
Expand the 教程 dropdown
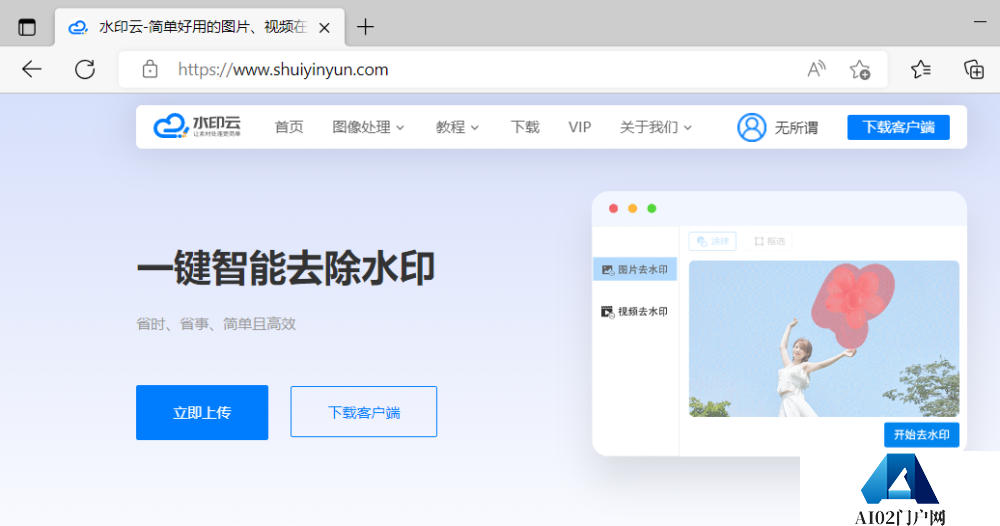[457, 127]
